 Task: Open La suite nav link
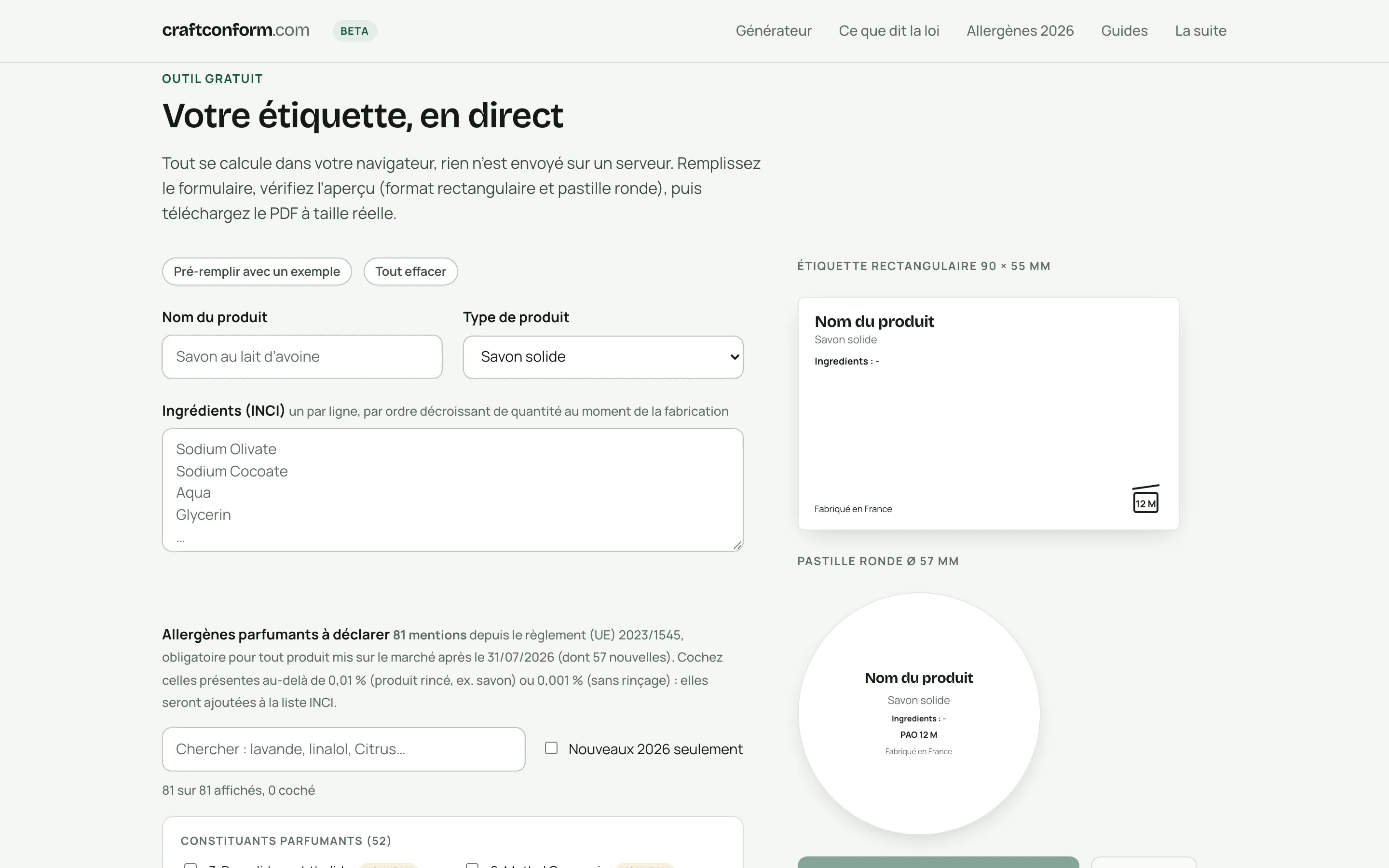(x=1200, y=31)
